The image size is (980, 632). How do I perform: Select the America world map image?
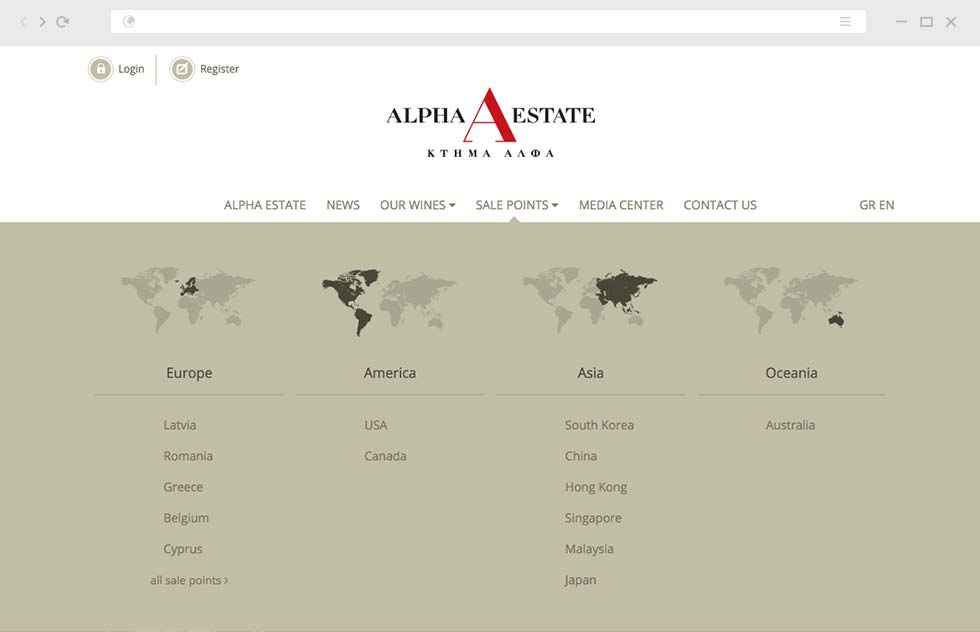coord(389,302)
